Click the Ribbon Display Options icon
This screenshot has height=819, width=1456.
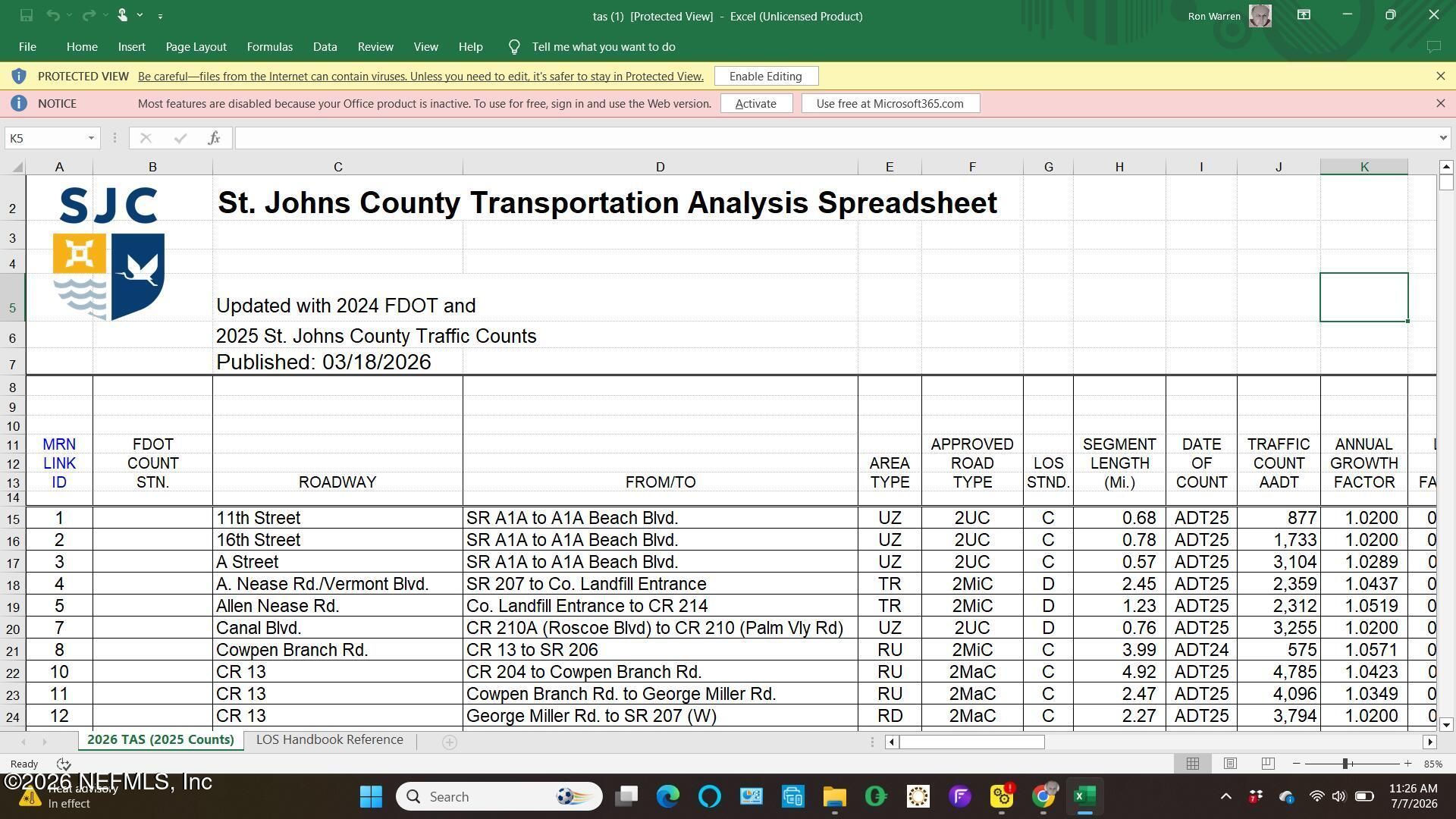click(x=1304, y=15)
